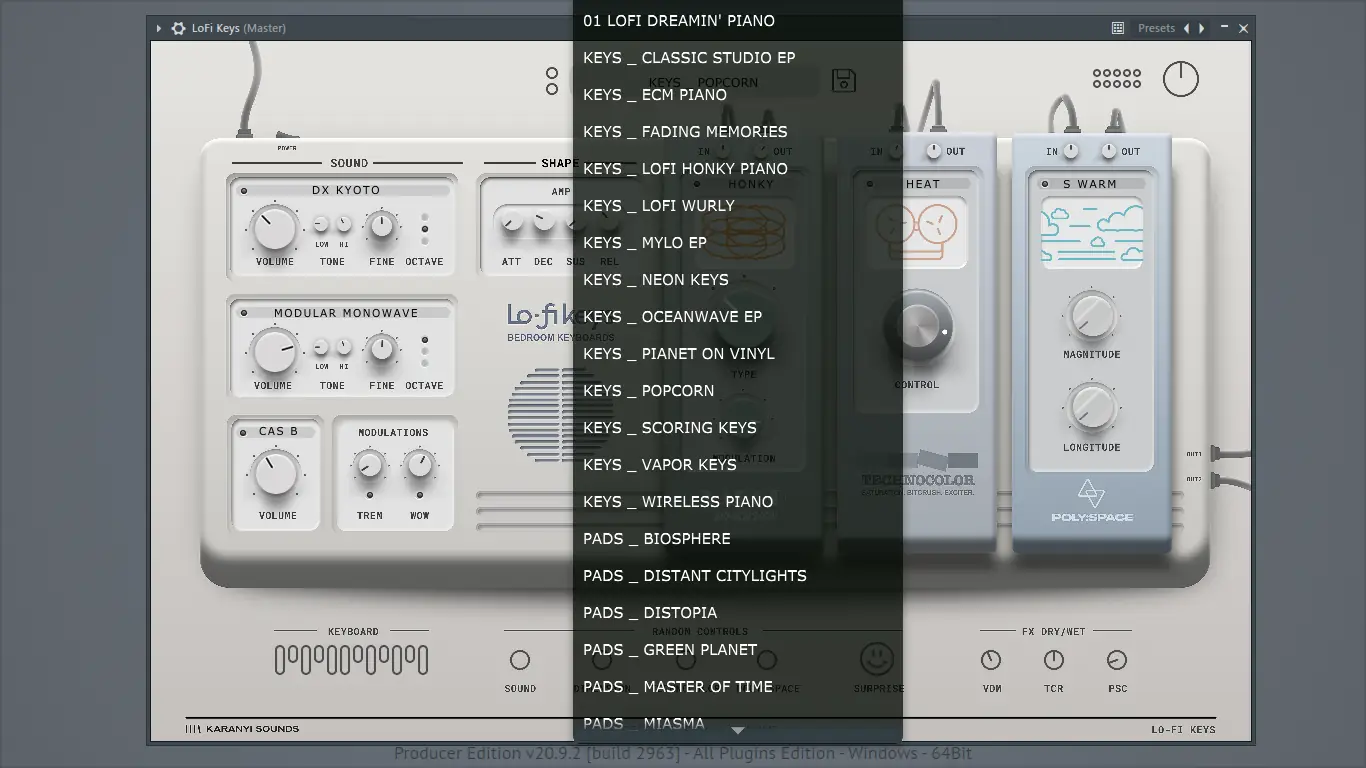Click the VDM dry/wet knob
Image resolution: width=1366 pixels, height=768 pixels.
(991, 660)
